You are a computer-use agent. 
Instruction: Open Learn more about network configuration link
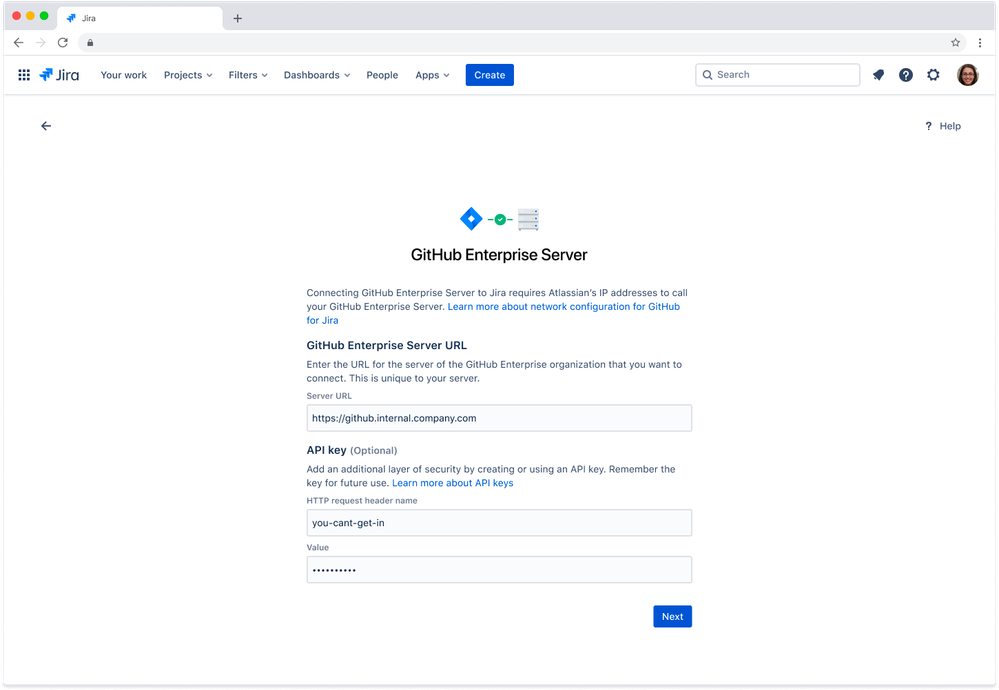click(x=563, y=306)
